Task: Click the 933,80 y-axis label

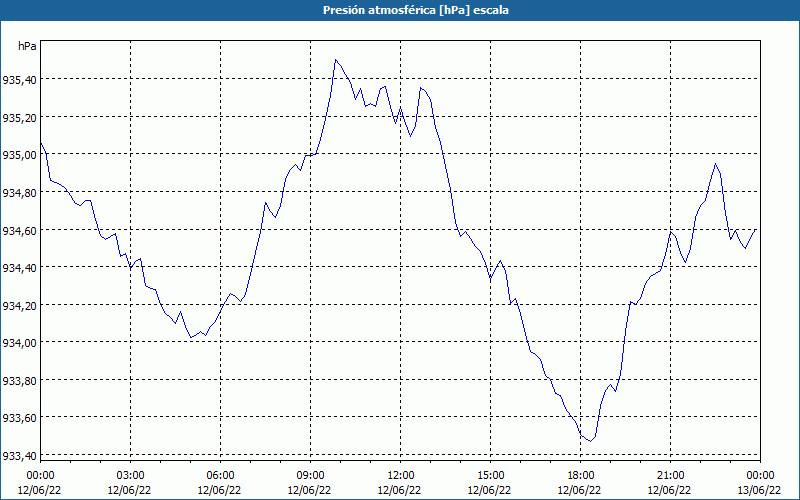Action: point(19,380)
